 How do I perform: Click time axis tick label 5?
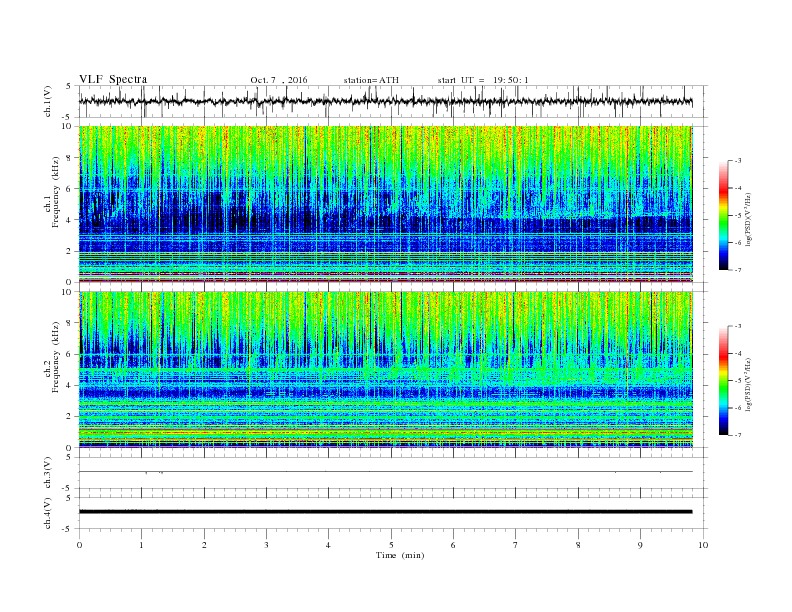coord(391,545)
